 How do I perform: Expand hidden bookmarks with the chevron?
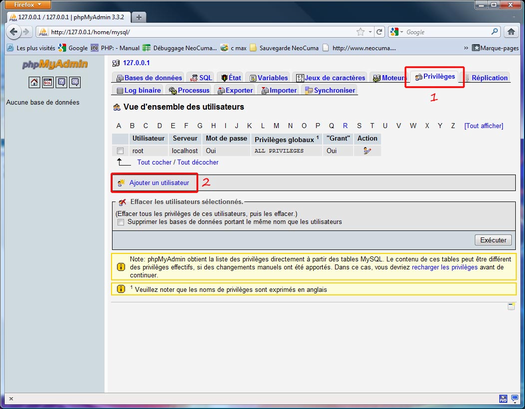466,48
